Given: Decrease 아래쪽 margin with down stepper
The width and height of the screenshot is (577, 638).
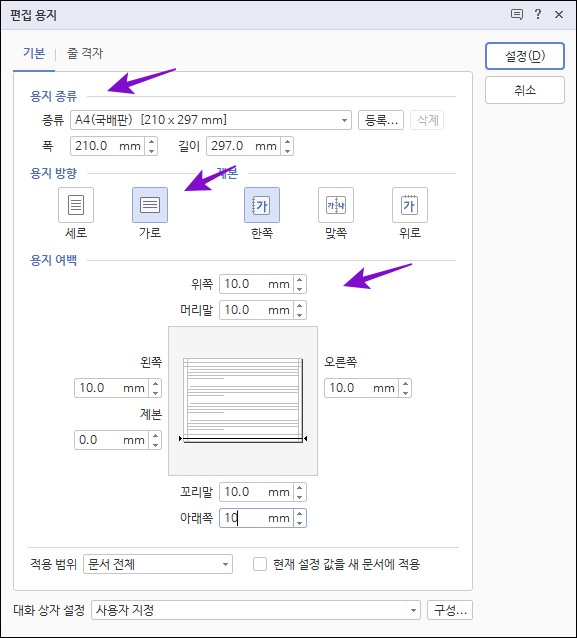Looking at the screenshot, I should [x=300, y=523].
